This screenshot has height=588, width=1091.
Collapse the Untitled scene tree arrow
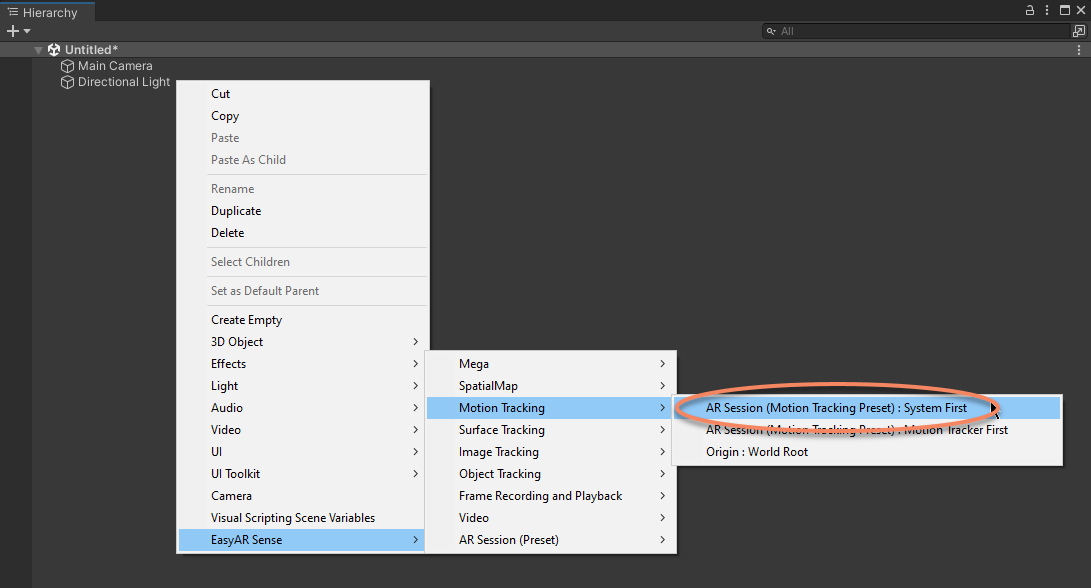pos(39,50)
